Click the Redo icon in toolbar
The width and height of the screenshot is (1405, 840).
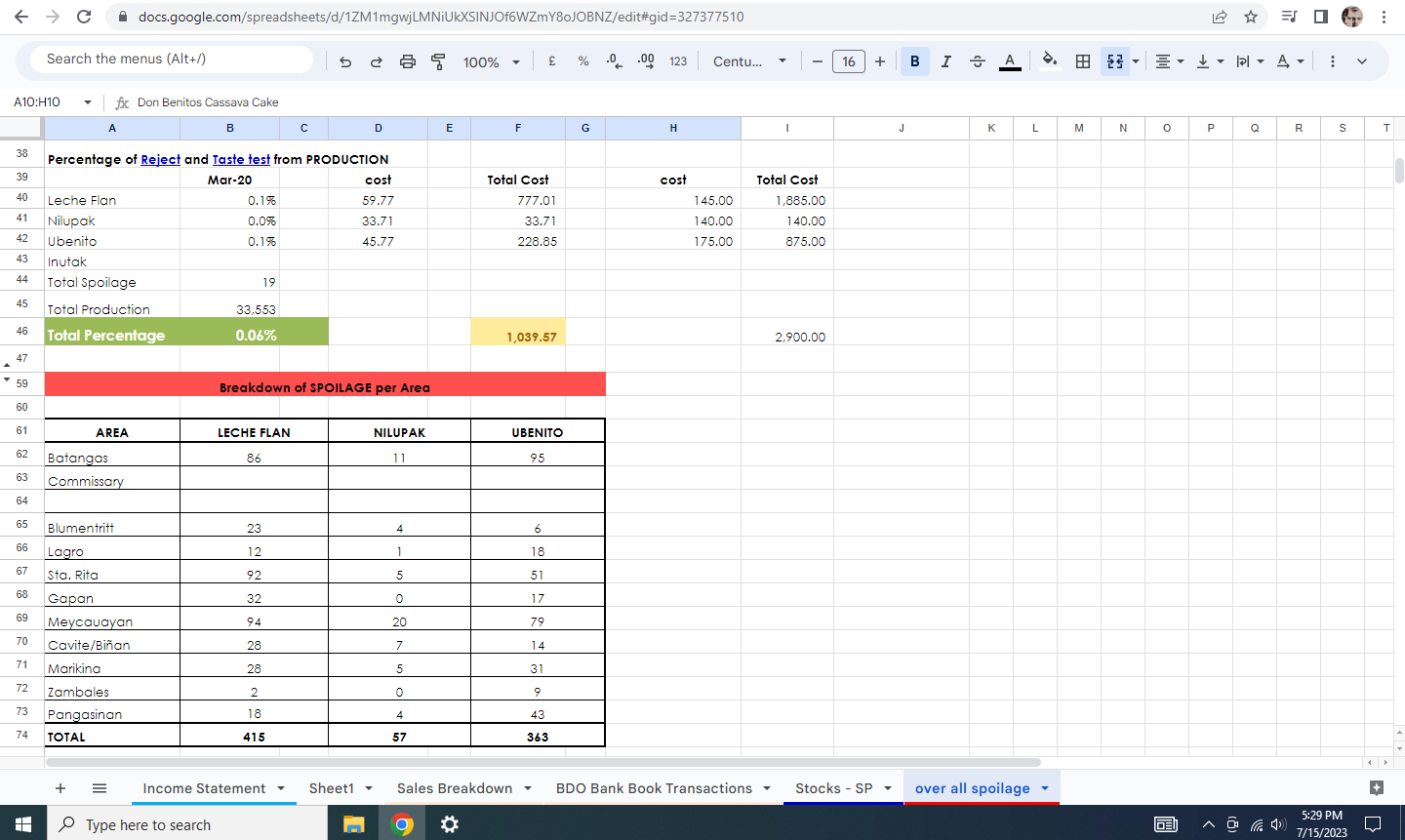pyautogui.click(x=377, y=61)
